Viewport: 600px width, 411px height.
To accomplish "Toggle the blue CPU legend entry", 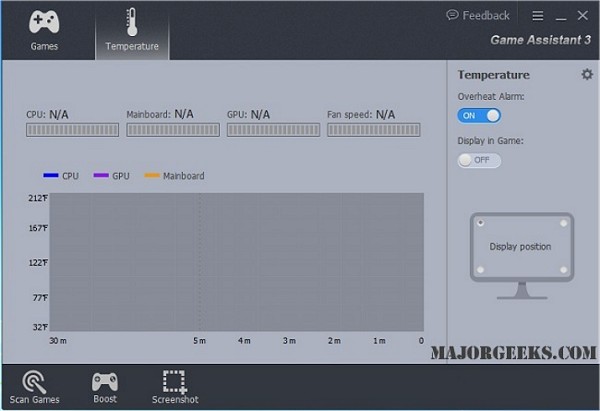I will click(61, 176).
